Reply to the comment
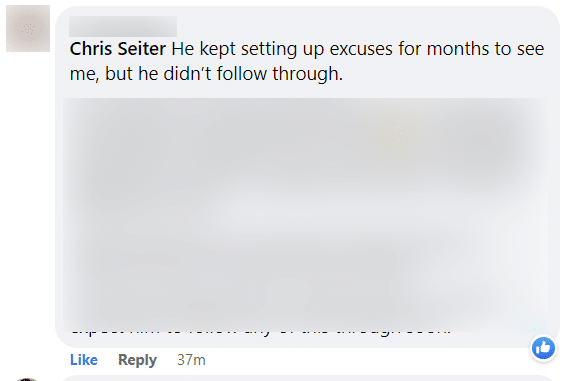The image size is (584, 381). point(137,360)
